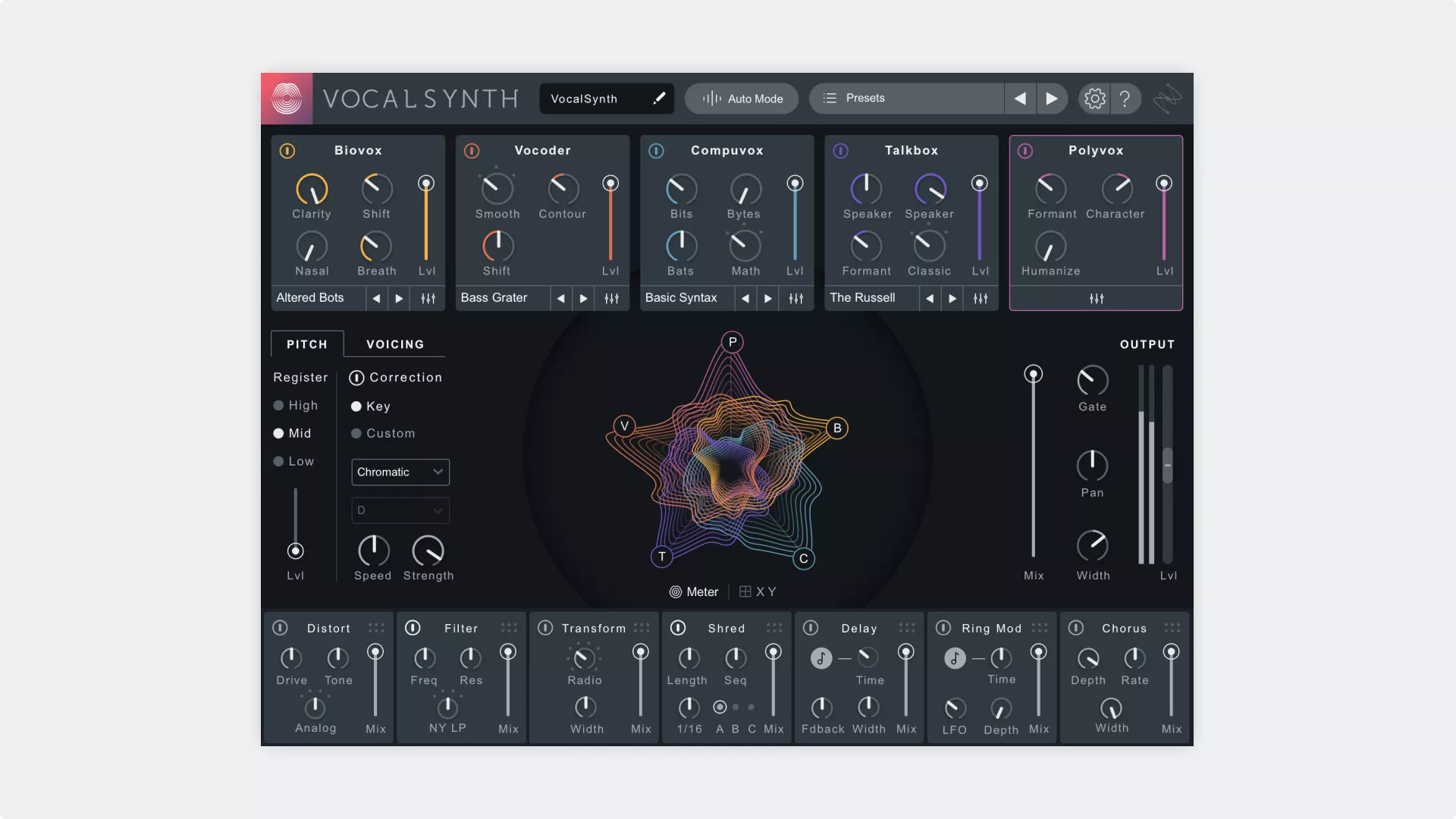Image resolution: width=1456 pixels, height=819 pixels.
Task: Load the previous global preset arrow
Action: click(x=1020, y=99)
